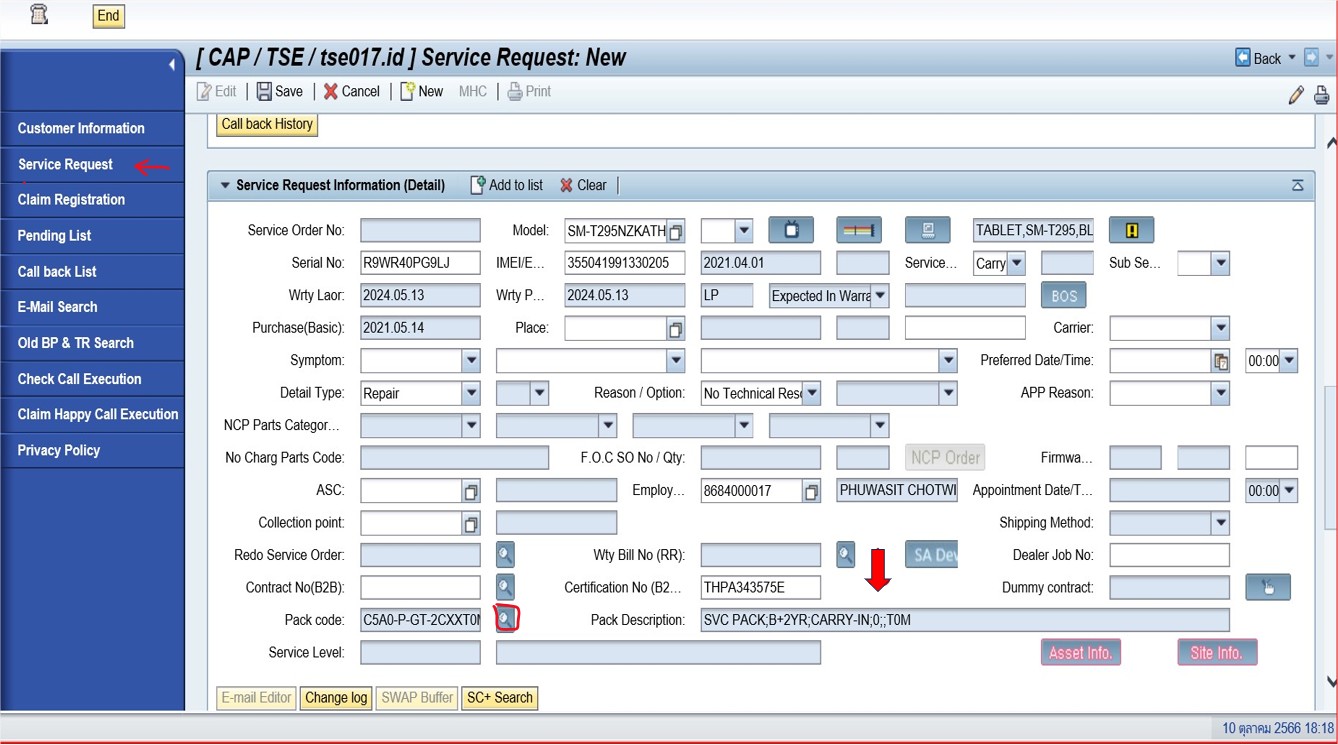Open the Sub Se... dropdown
Viewport: 1338px width, 745px height.
(1220, 263)
